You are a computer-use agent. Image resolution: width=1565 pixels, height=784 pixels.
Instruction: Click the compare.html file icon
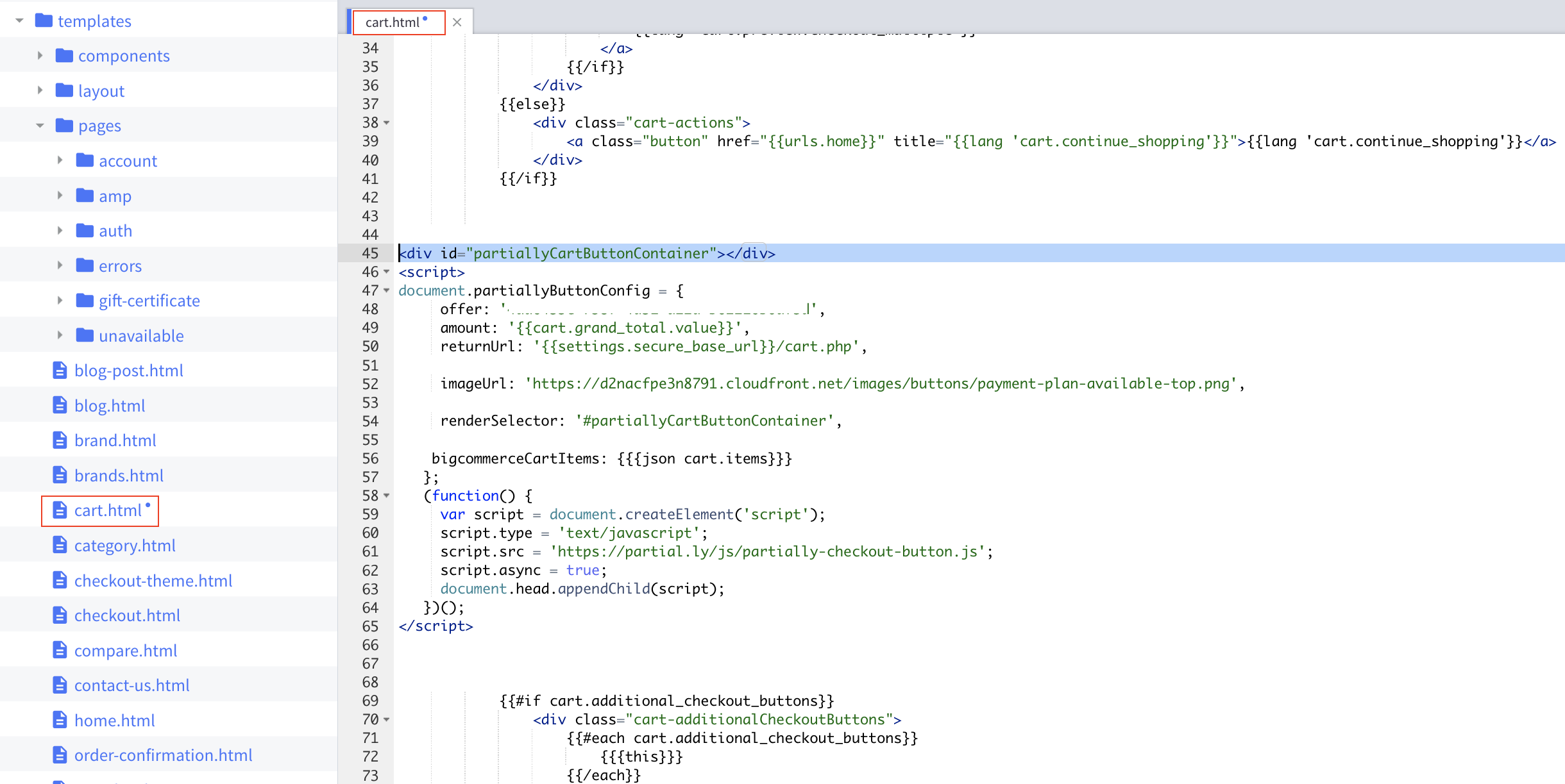coord(60,650)
